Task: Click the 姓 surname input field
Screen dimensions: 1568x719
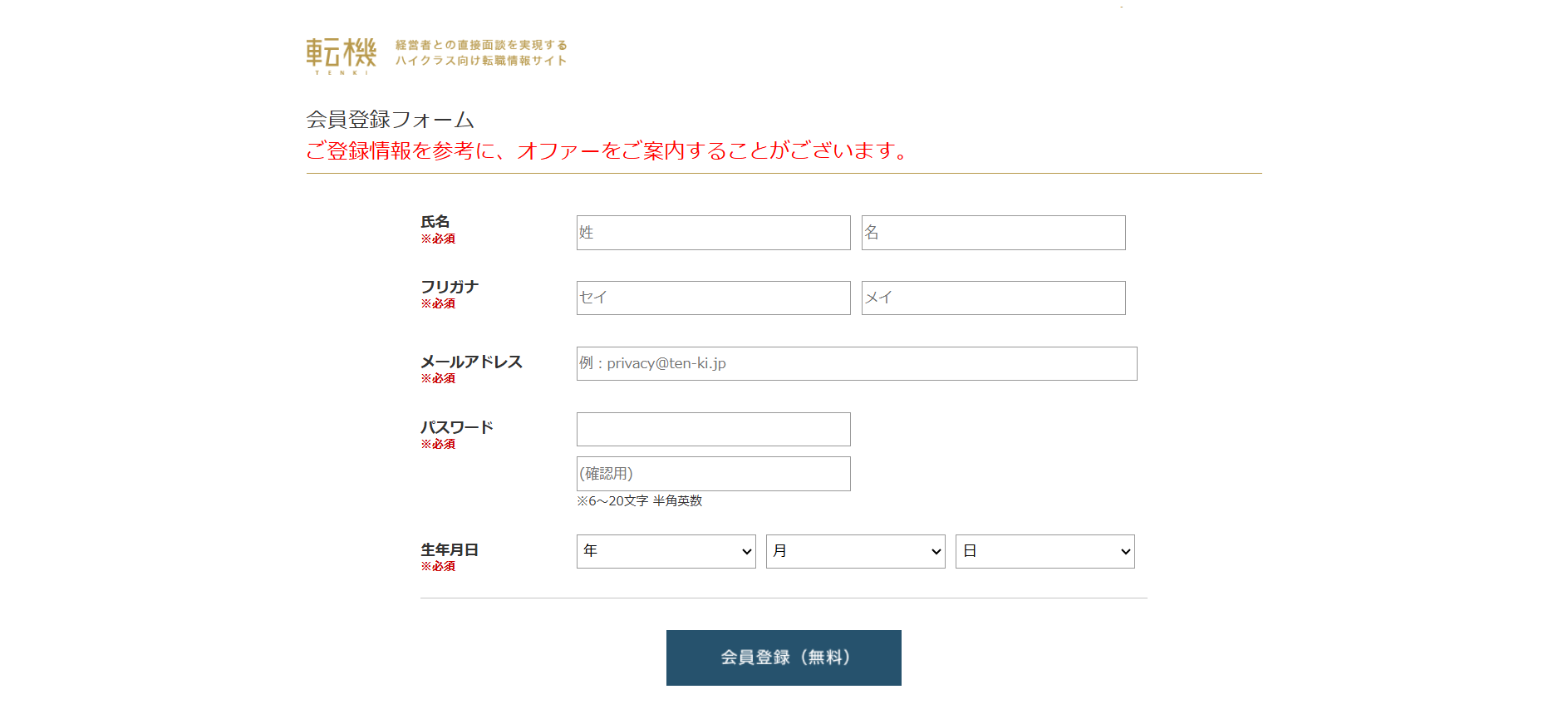Action: tap(712, 233)
